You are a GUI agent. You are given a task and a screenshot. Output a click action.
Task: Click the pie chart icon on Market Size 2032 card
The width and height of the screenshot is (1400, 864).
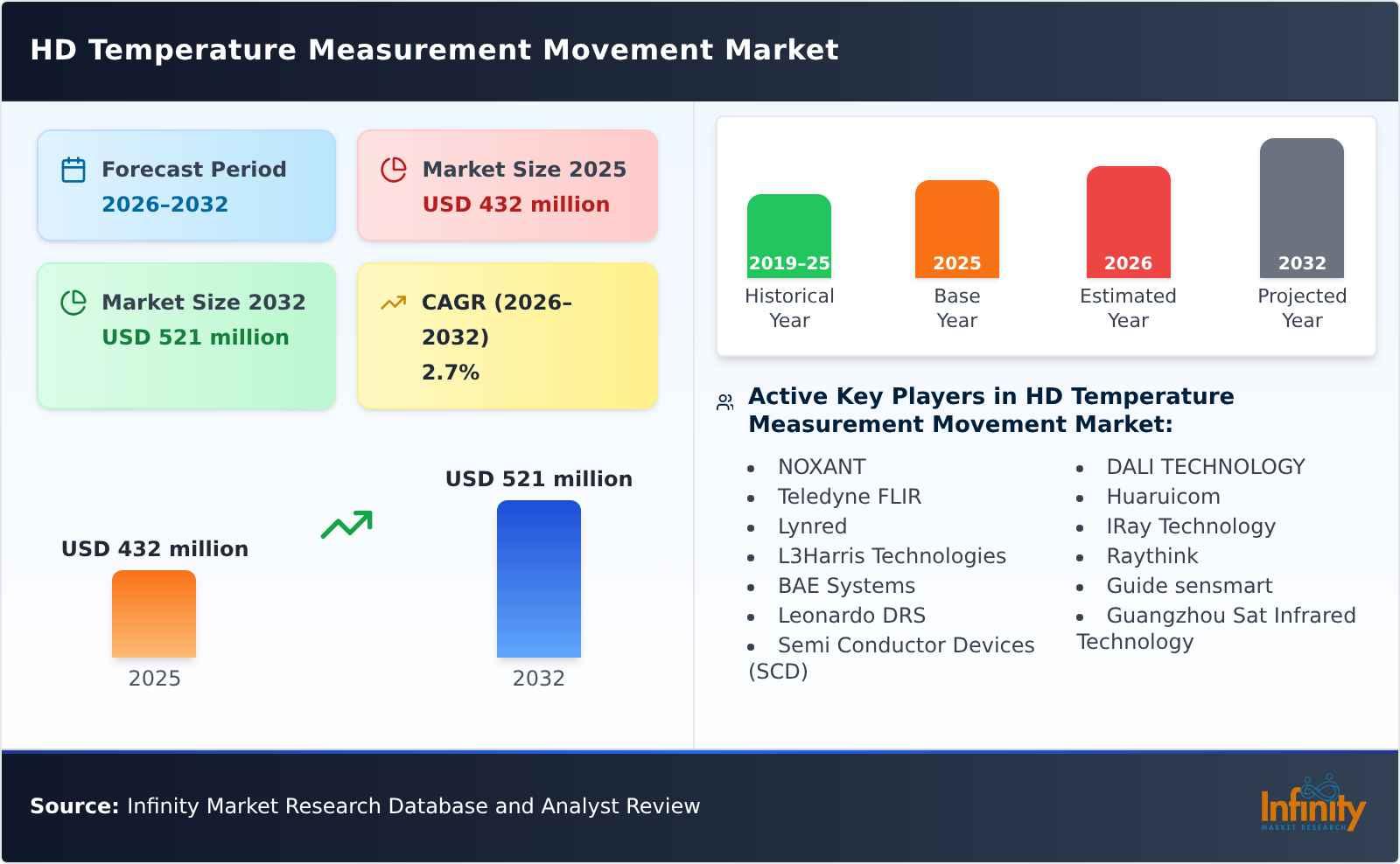(73, 303)
